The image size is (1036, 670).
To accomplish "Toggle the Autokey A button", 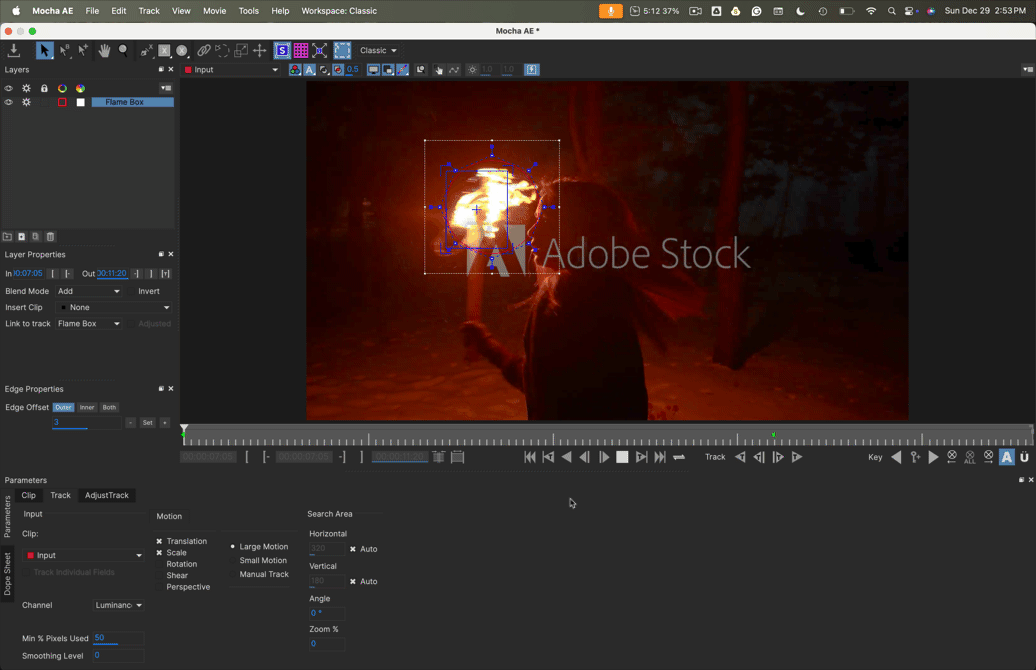I will pos(1006,457).
